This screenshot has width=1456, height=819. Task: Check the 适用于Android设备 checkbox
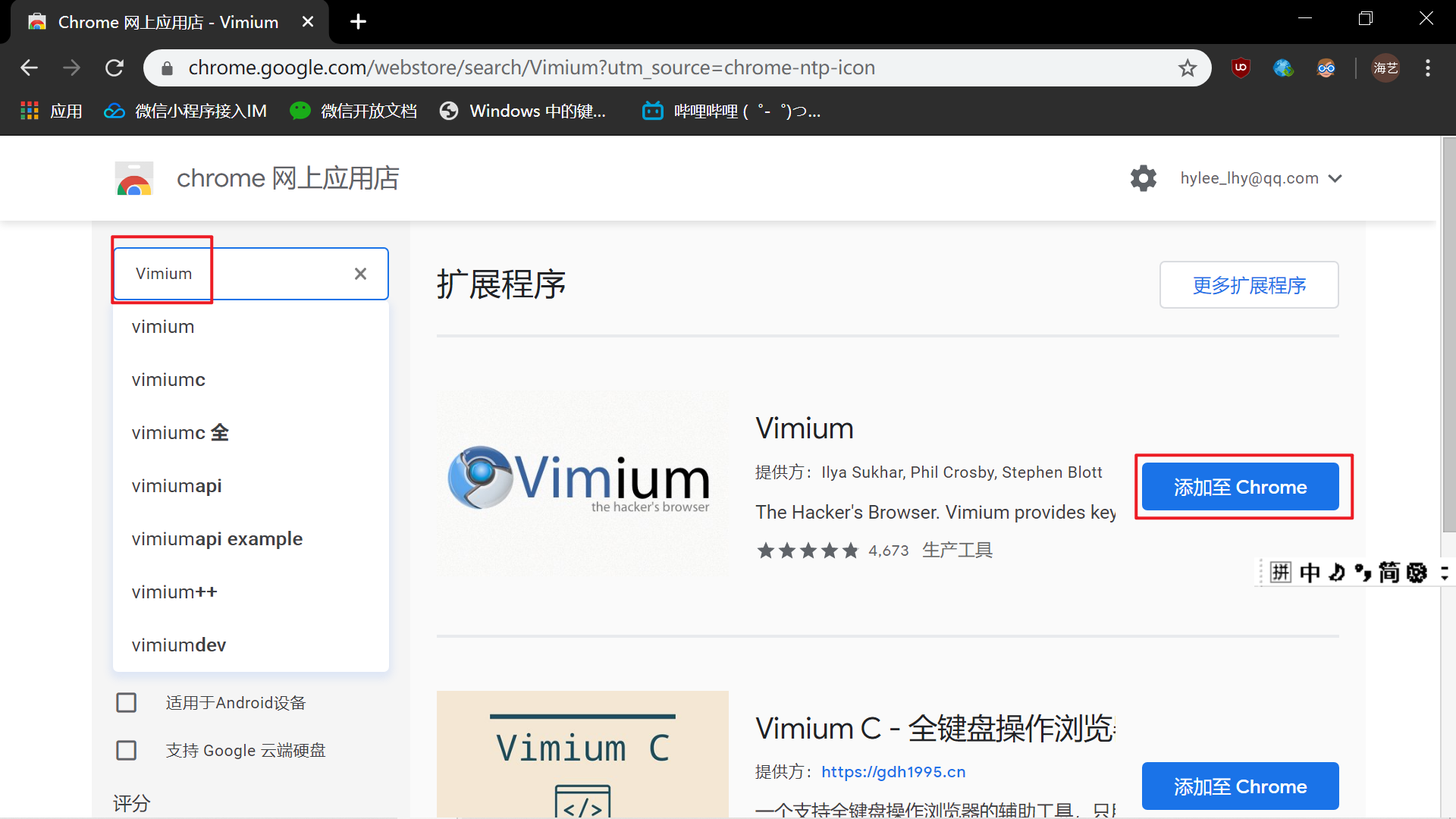[127, 703]
